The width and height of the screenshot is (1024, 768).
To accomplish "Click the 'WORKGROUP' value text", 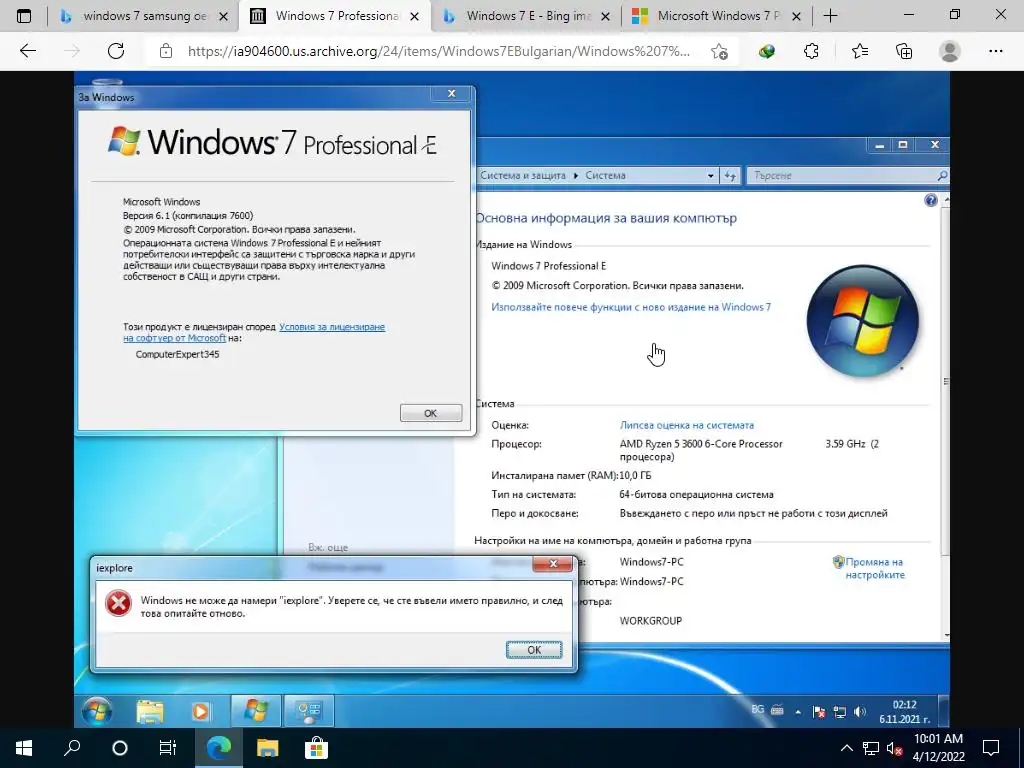I will tap(650, 621).
